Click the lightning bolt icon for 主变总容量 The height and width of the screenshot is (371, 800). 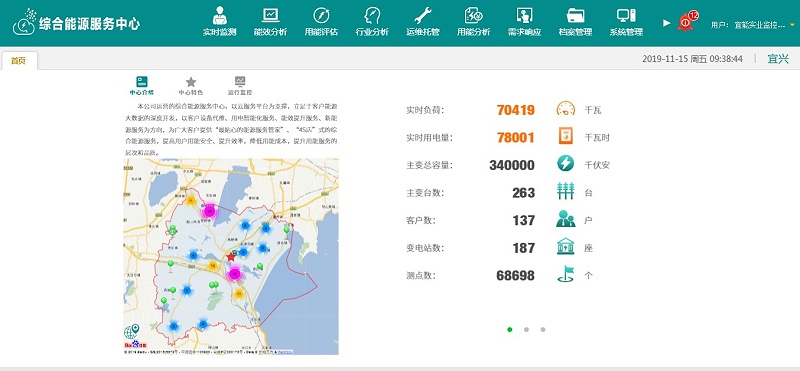(x=565, y=164)
